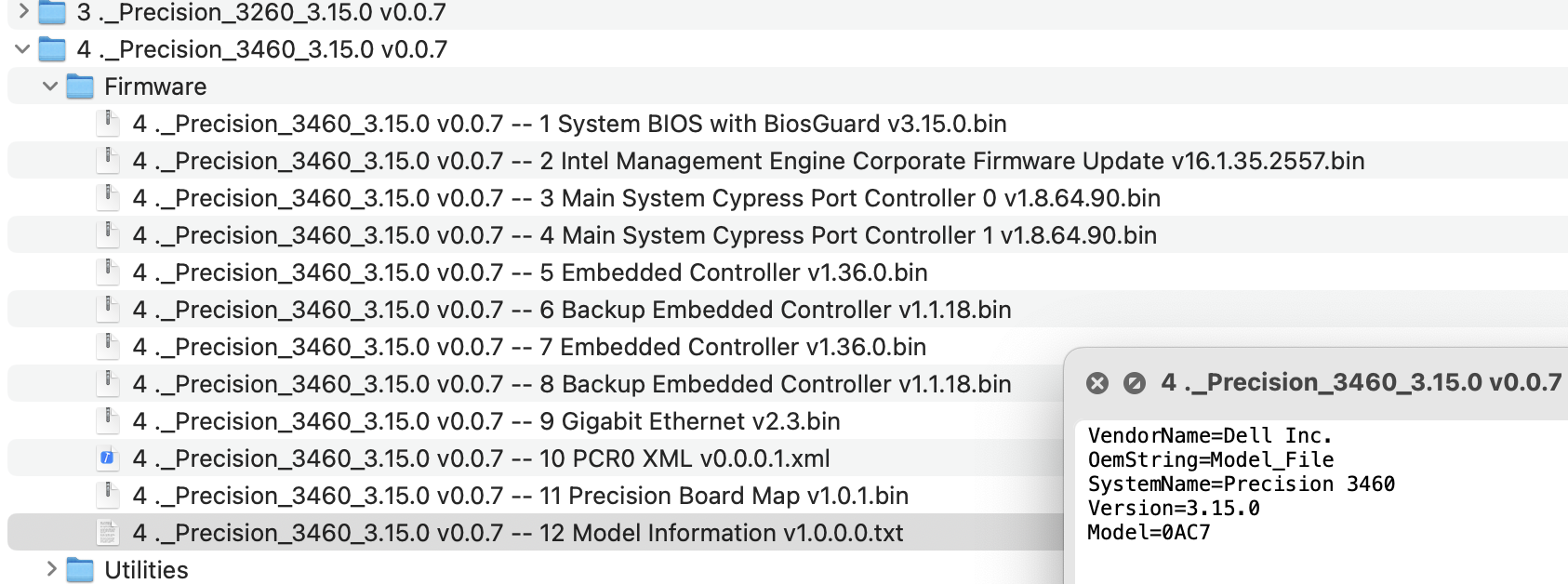Expand the Utilities folder

(51, 570)
